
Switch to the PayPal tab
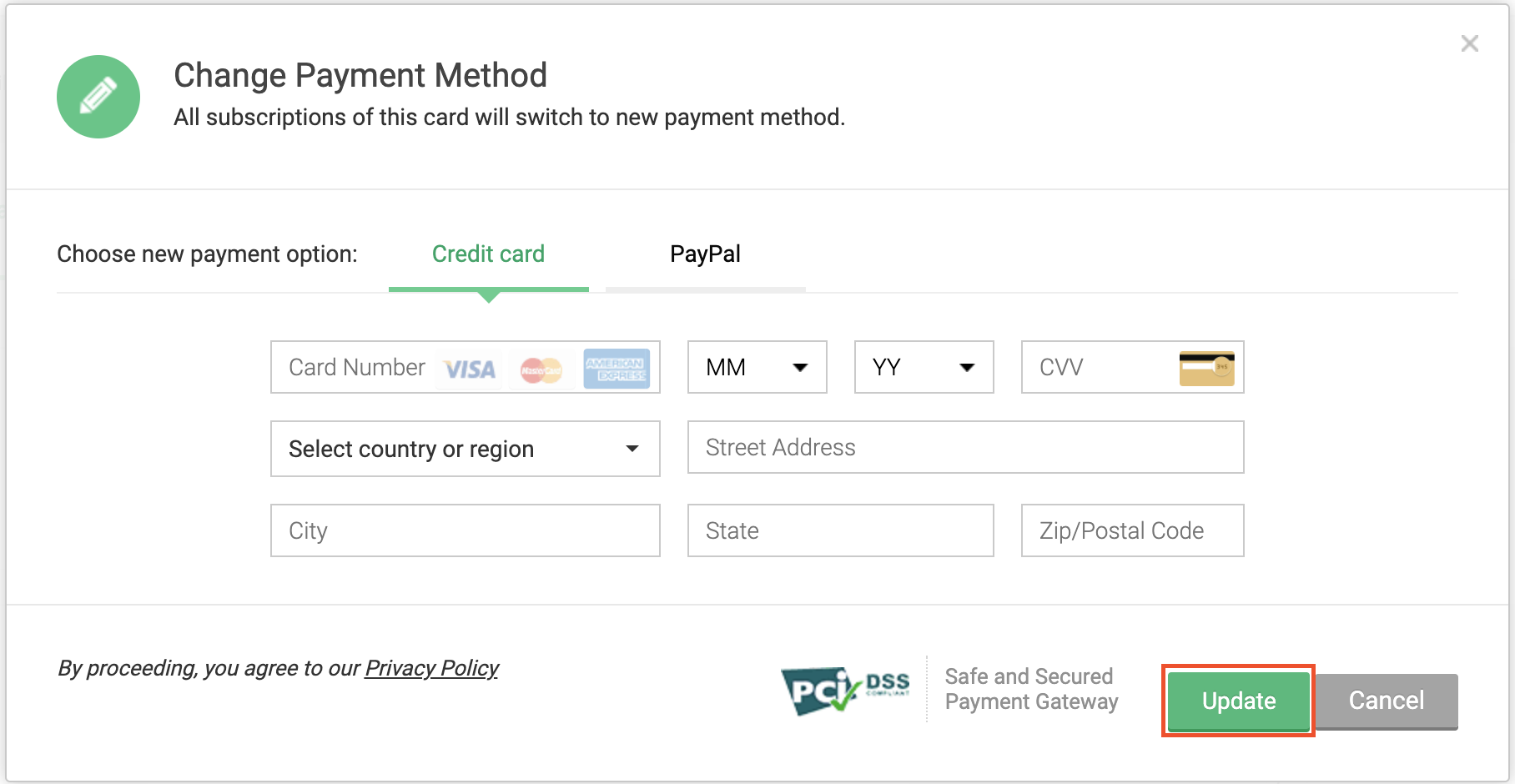tap(705, 254)
